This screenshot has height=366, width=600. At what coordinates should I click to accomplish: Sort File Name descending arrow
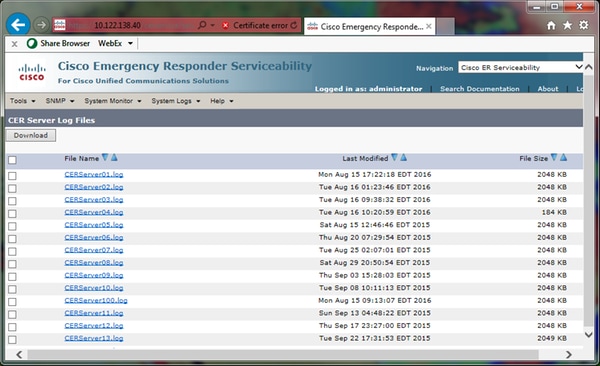(x=105, y=157)
